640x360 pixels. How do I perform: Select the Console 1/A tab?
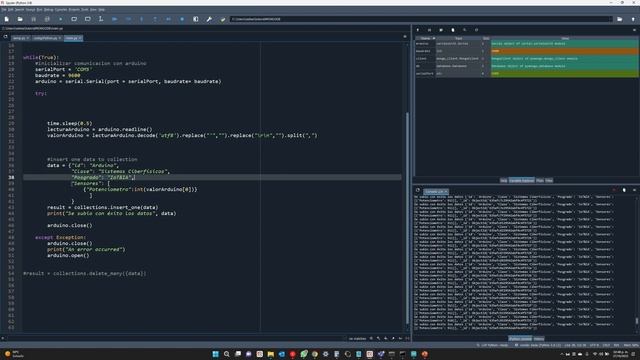pos(436,191)
